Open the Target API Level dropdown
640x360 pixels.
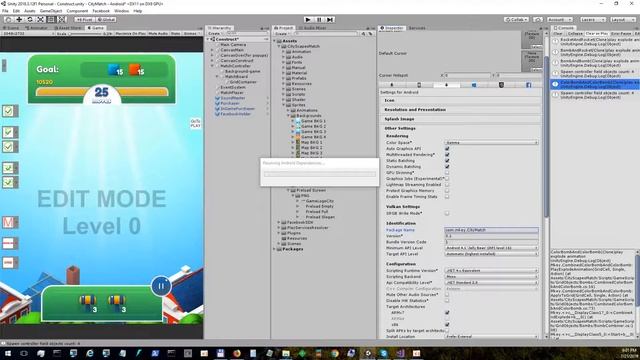click(491, 254)
